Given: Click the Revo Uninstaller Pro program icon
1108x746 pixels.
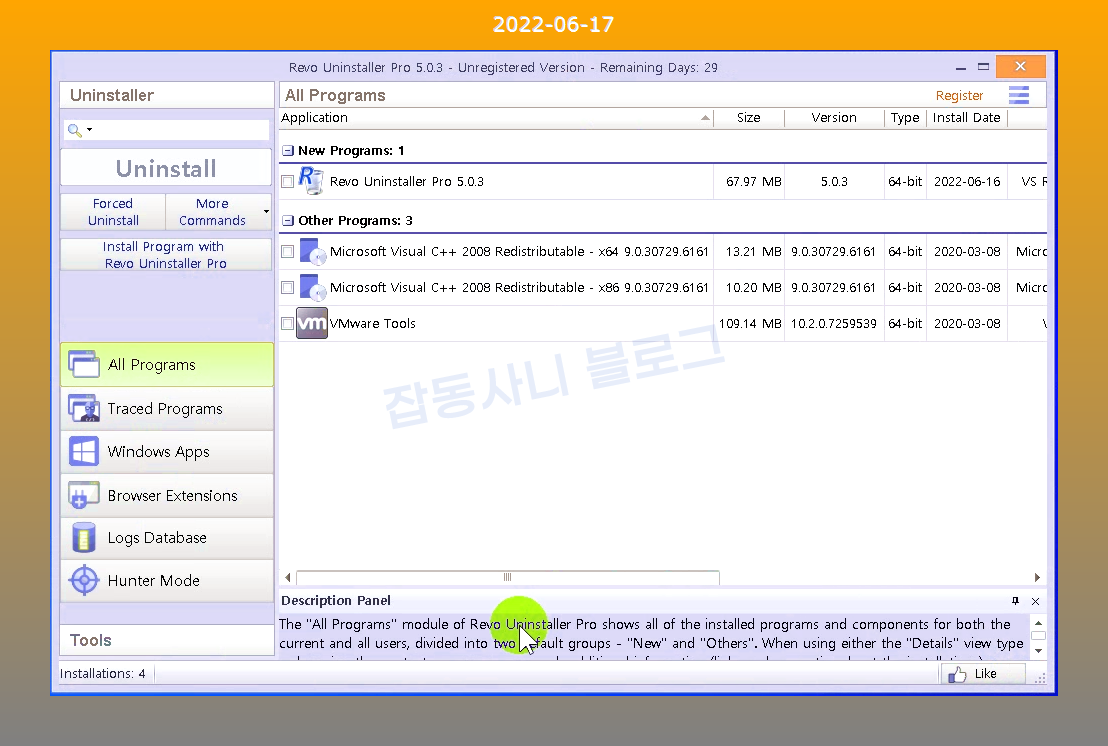Looking at the screenshot, I should point(310,181).
